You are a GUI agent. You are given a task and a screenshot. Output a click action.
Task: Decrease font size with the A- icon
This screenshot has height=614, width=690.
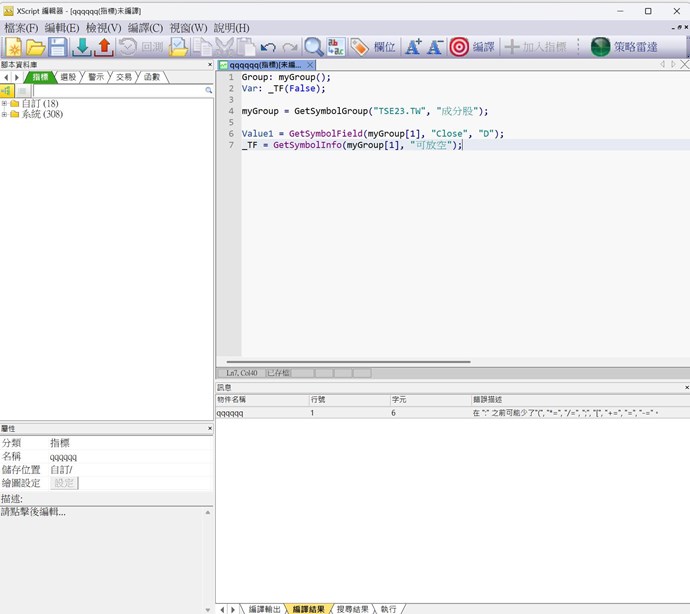pyautogui.click(x=435, y=47)
